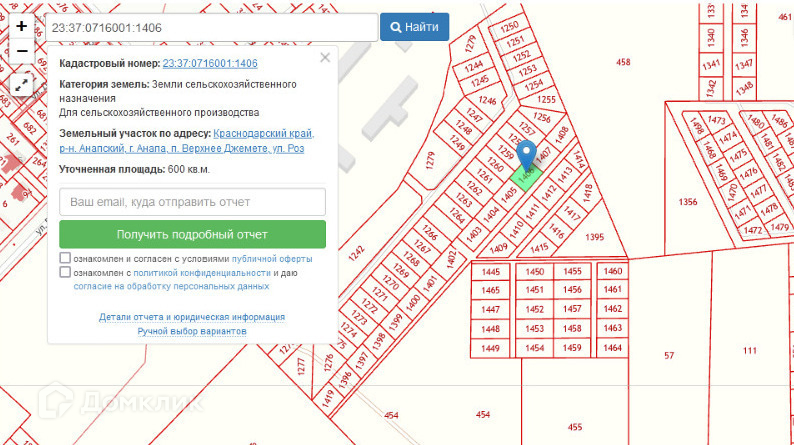Select parcel 1460 on the map
Viewport: 794px width, 445px height.
click(x=612, y=271)
